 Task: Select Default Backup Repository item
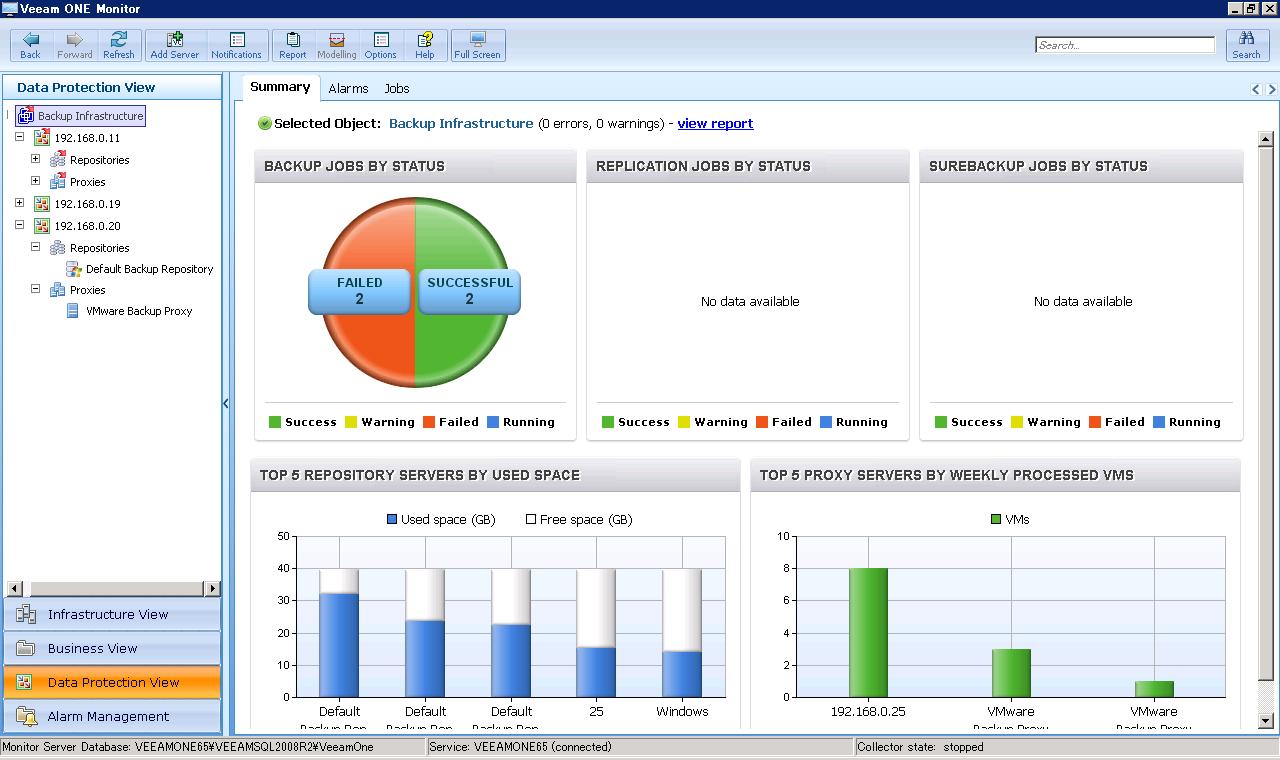pos(149,269)
